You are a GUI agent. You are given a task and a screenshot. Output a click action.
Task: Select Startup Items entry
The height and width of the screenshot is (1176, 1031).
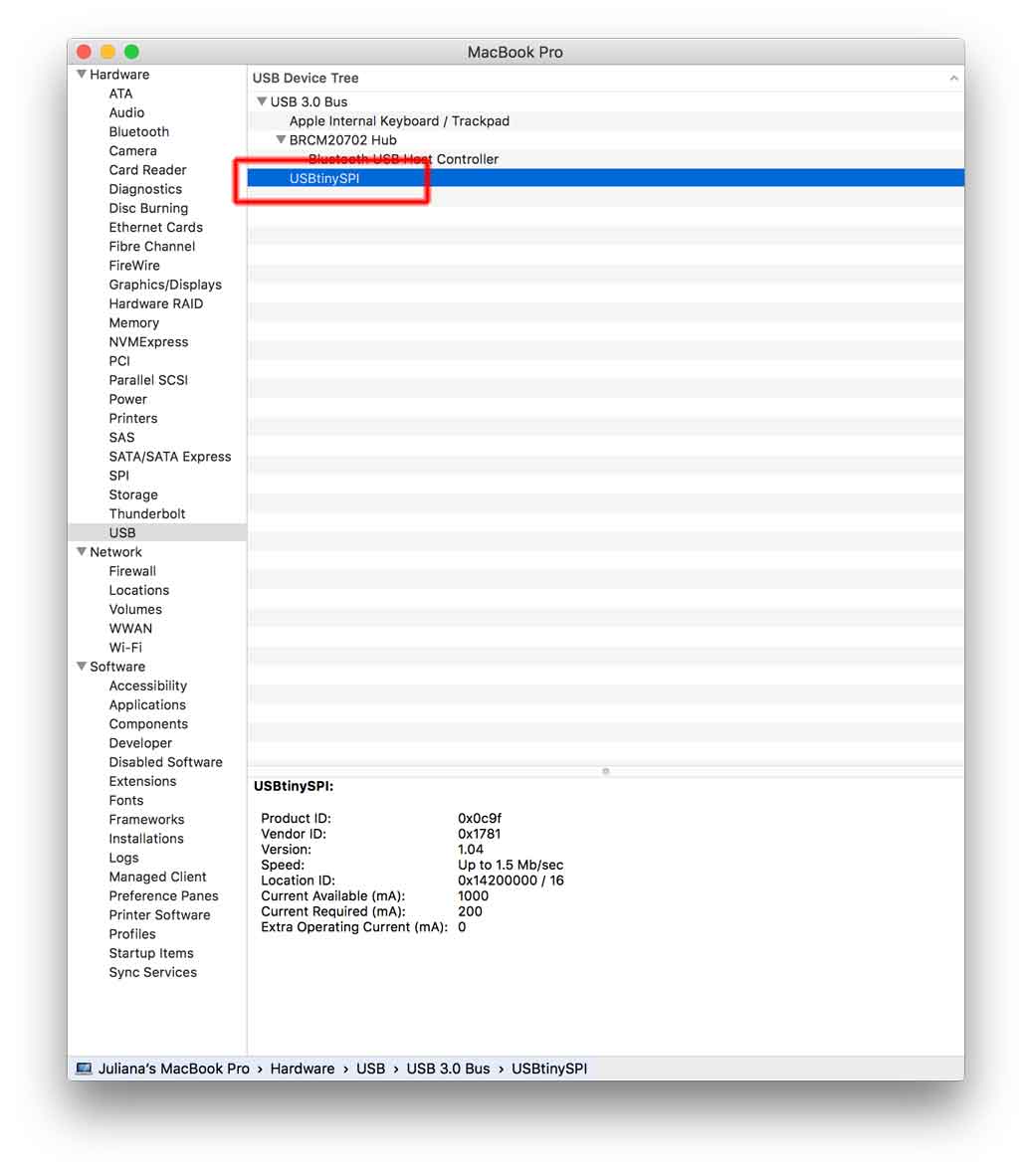tap(151, 953)
